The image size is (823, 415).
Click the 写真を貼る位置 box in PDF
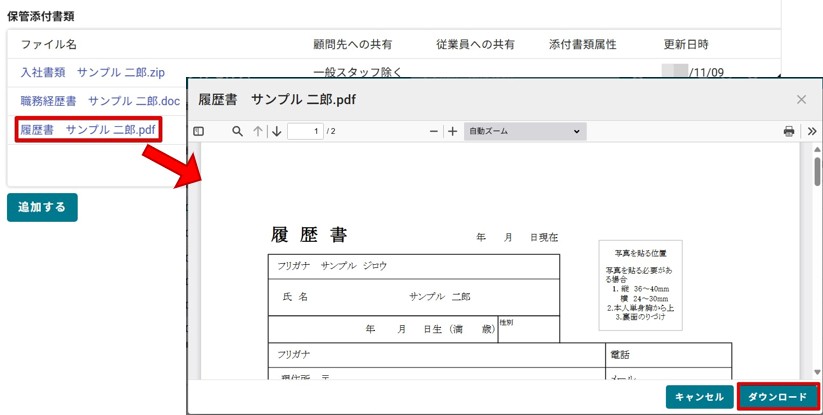coord(640,285)
